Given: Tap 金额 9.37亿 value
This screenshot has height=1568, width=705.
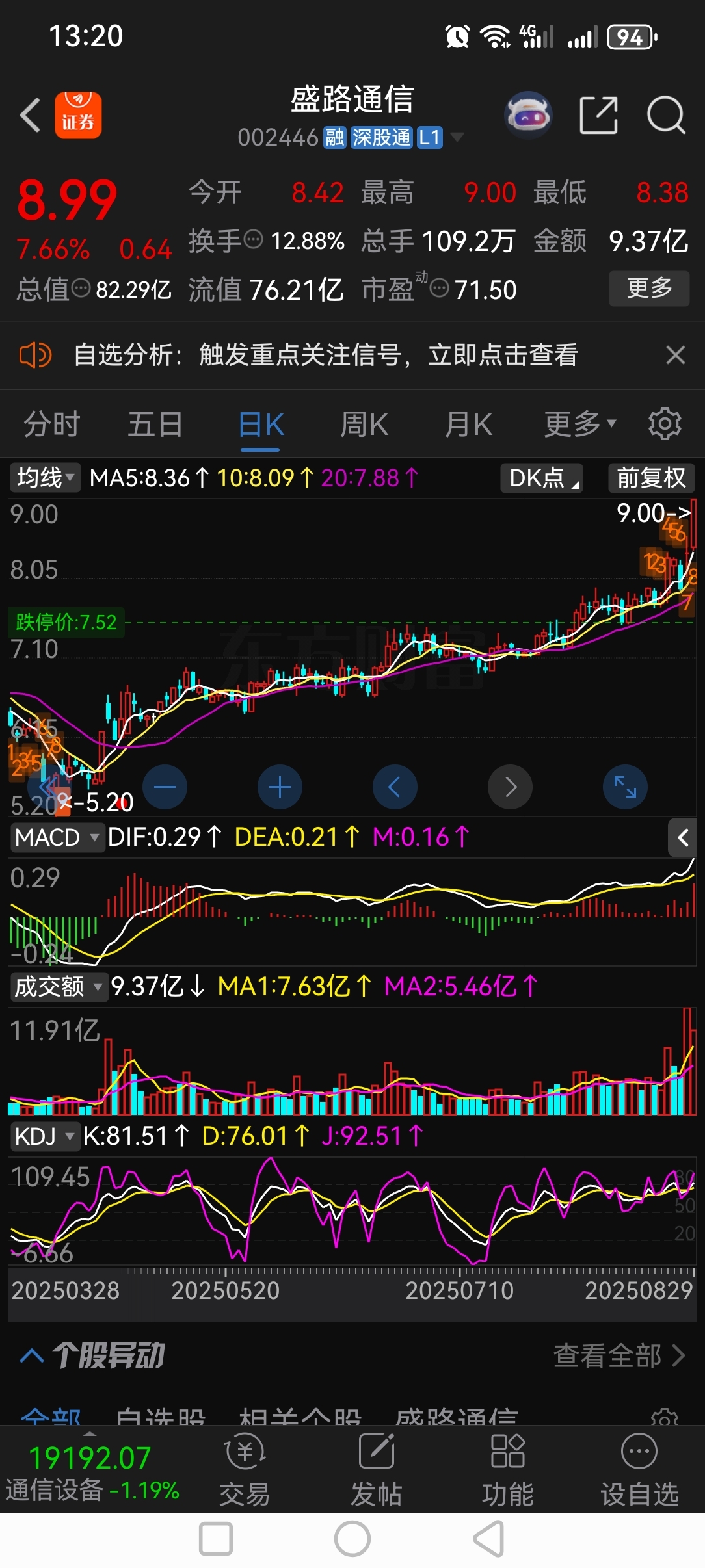Looking at the screenshot, I should 648,241.
